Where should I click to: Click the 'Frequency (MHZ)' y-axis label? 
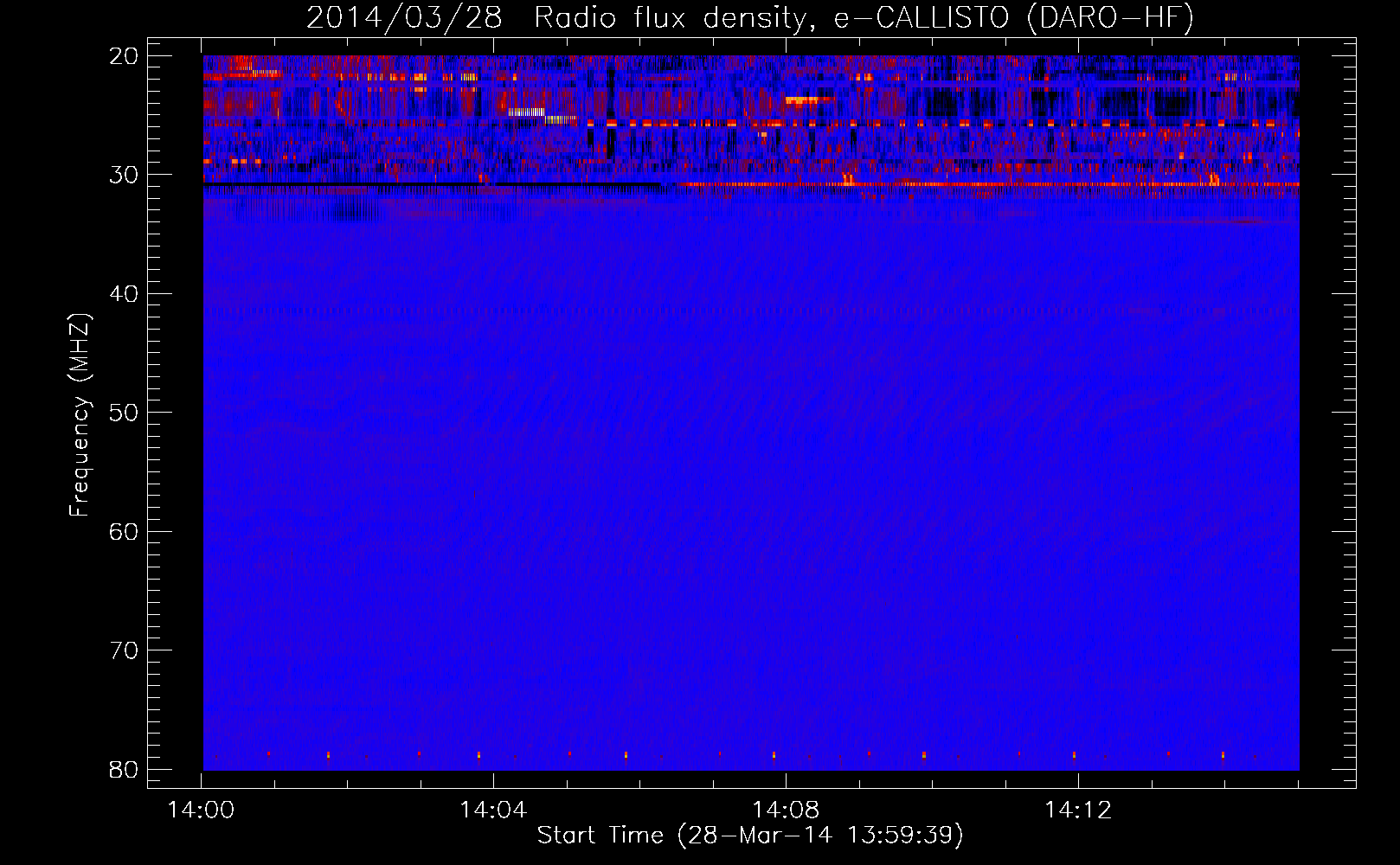(80, 415)
